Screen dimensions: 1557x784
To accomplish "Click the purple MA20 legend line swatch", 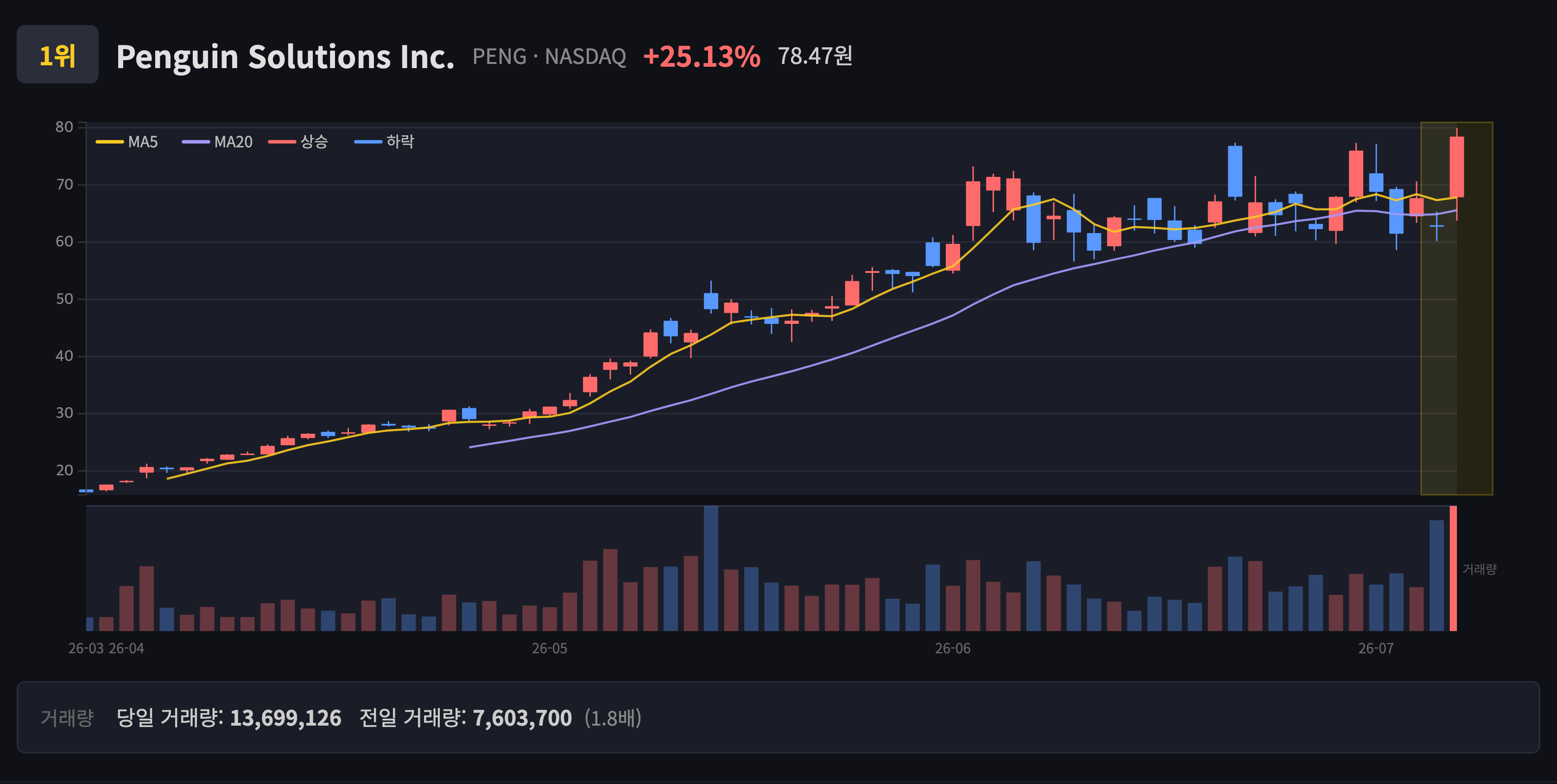I will click(196, 142).
